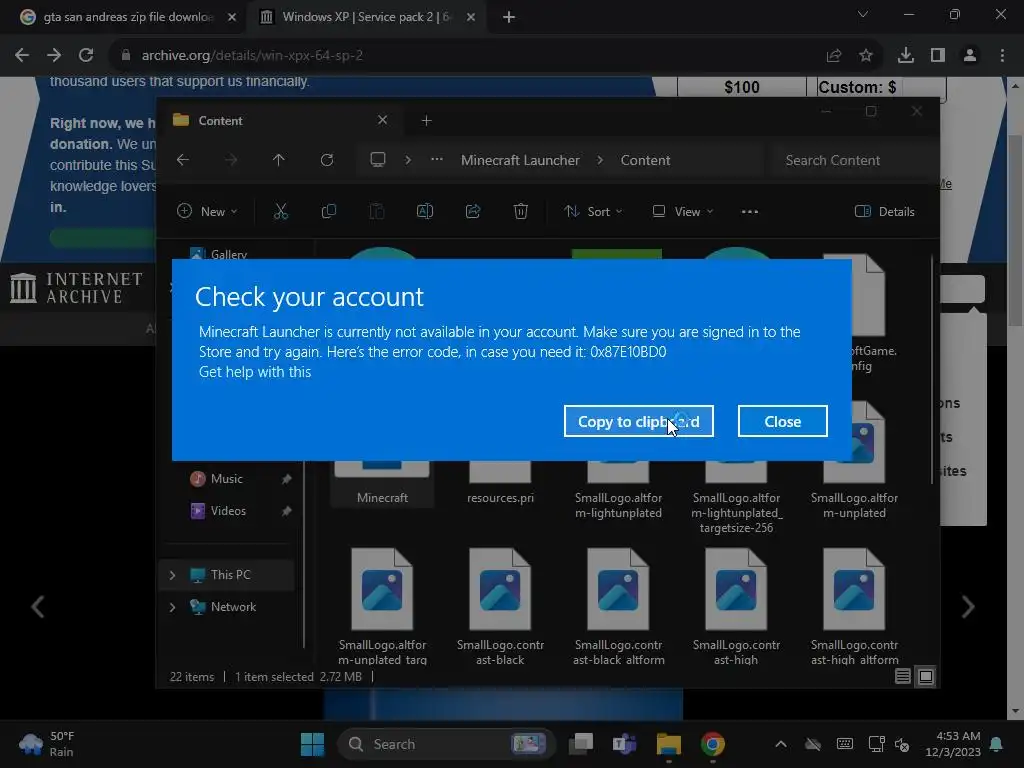Copy the error code to clipboard
The height and width of the screenshot is (768, 1024).
pos(638,421)
